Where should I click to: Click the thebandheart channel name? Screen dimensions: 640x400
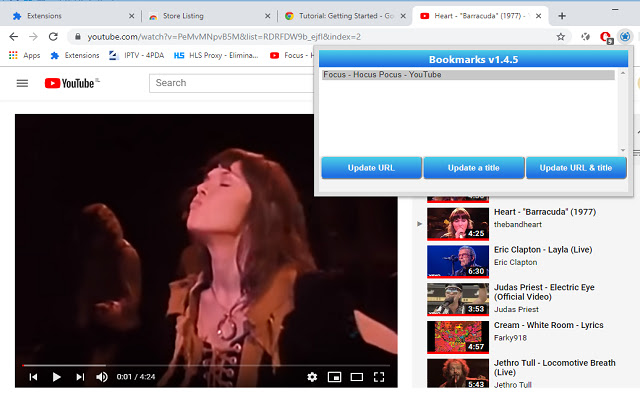518,224
